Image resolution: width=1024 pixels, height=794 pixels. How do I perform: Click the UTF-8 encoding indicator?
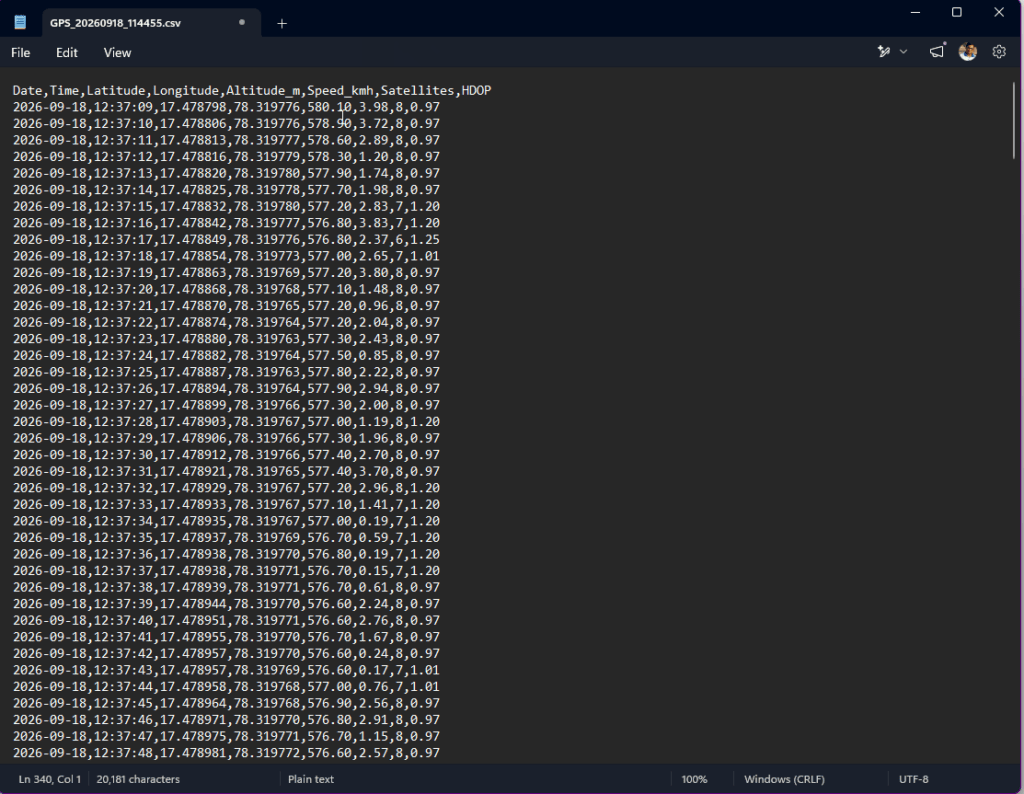914,779
